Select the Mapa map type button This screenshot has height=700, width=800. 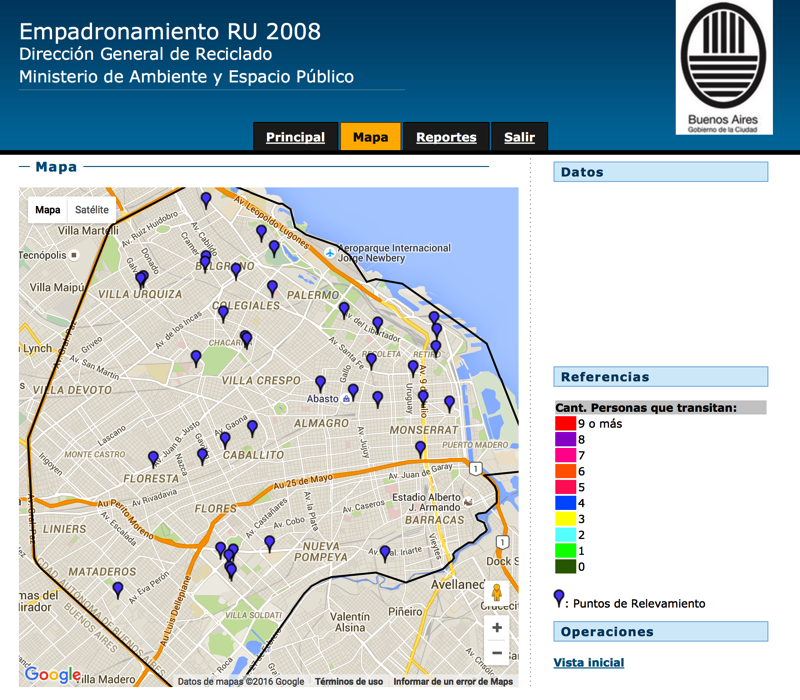(x=48, y=210)
